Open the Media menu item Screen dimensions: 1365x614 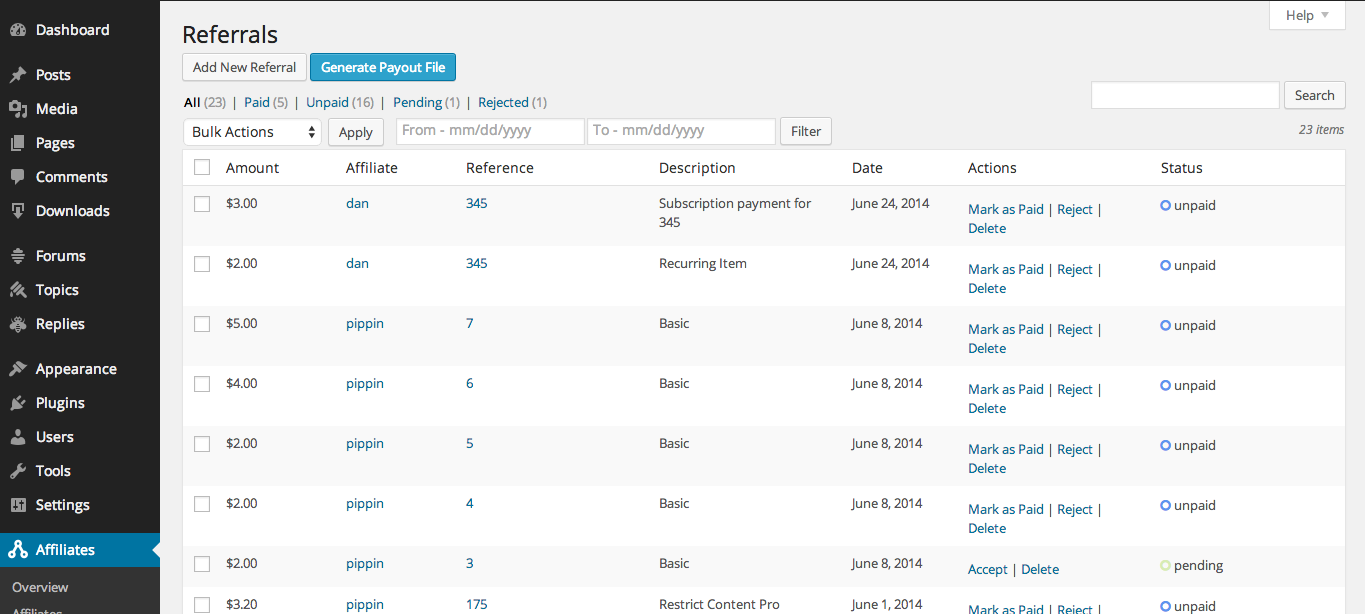tap(56, 109)
